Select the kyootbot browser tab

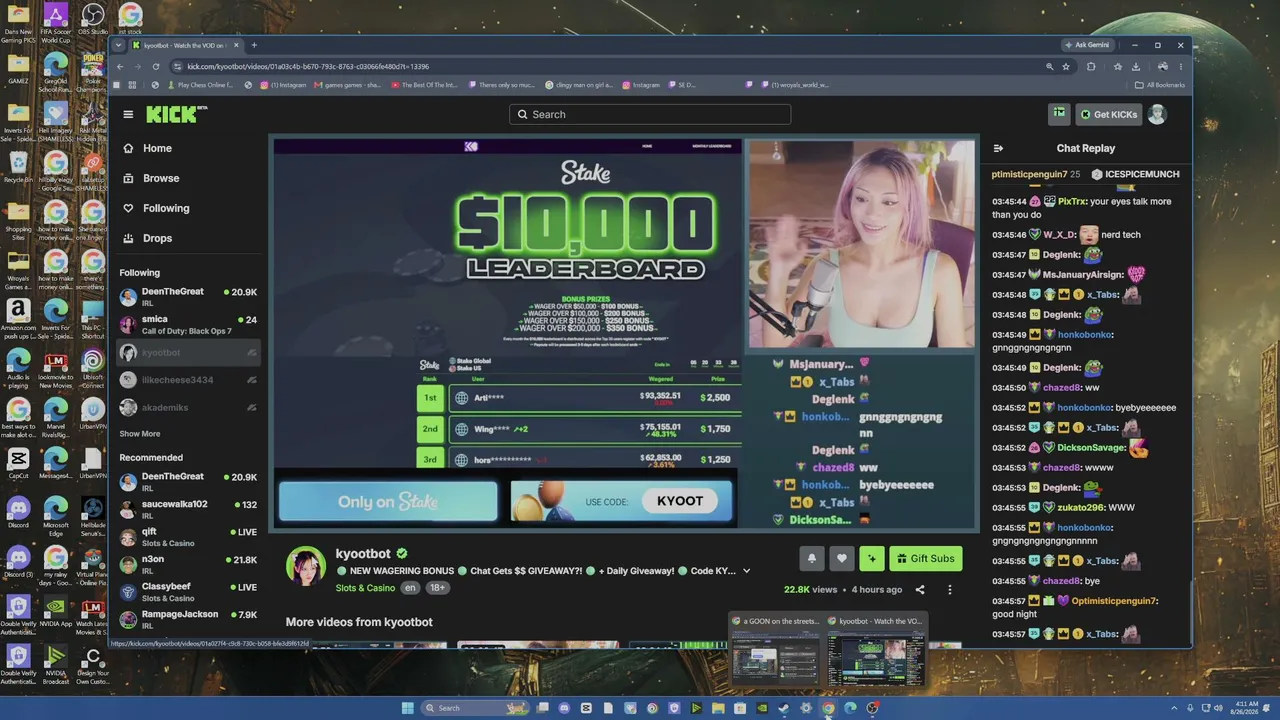186,45
